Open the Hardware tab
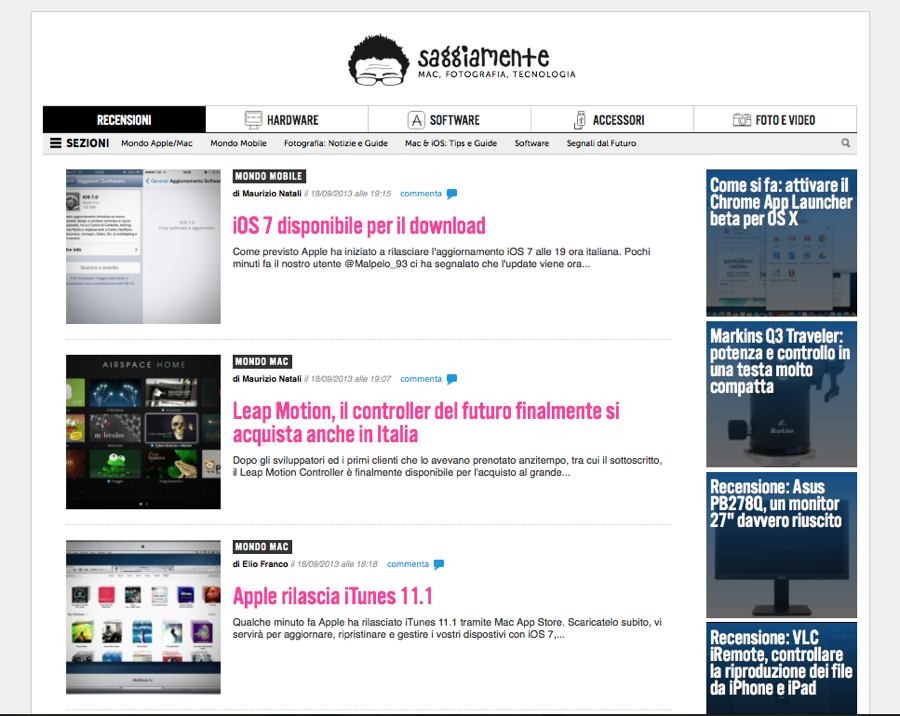Image resolution: width=900 pixels, height=716 pixels. tap(287, 119)
